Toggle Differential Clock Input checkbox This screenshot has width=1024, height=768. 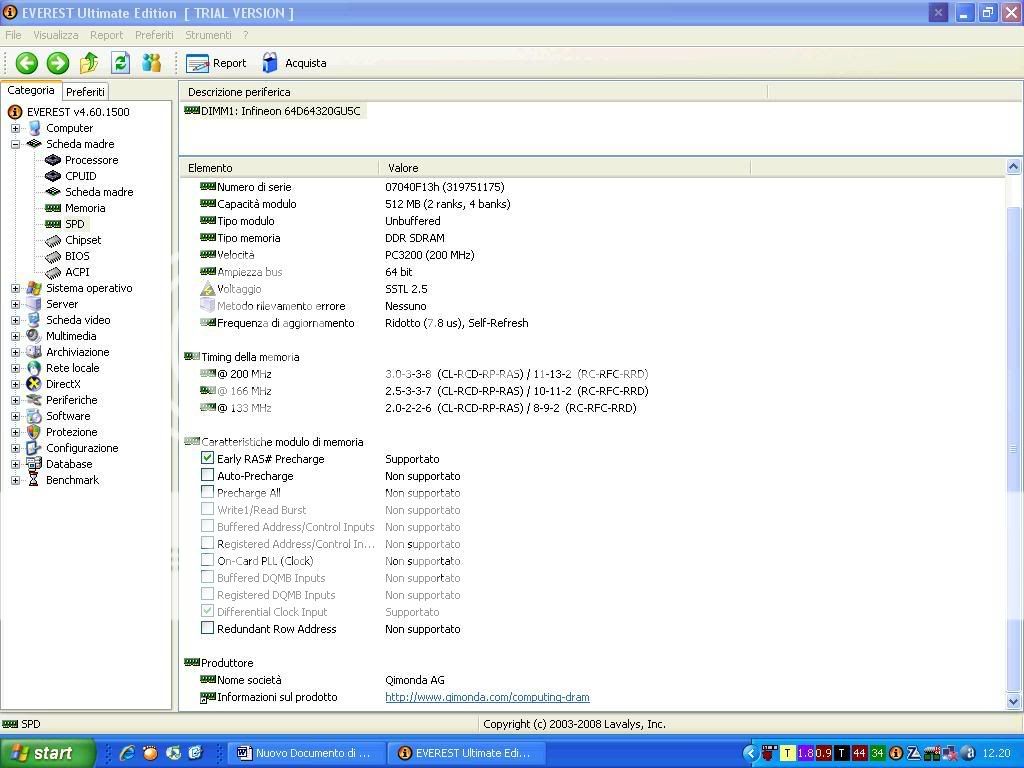point(207,611)
